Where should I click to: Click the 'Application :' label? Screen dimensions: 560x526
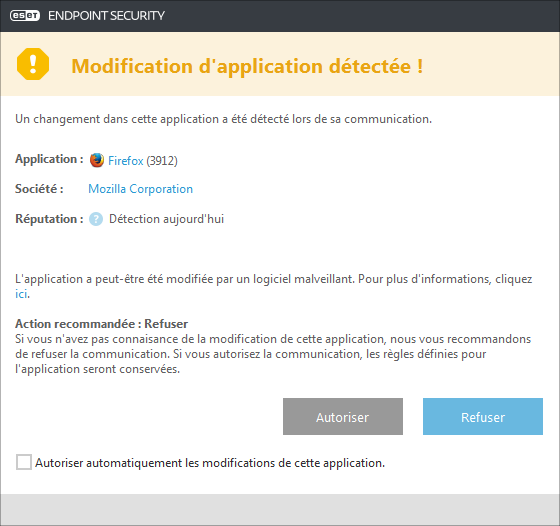(49, 159)
